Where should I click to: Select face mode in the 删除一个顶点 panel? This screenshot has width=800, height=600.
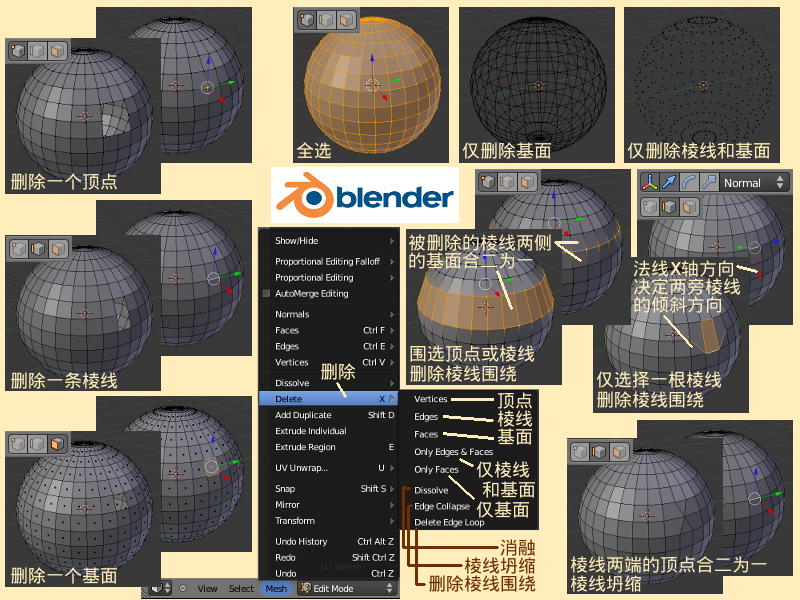click(x=57, y=51)
